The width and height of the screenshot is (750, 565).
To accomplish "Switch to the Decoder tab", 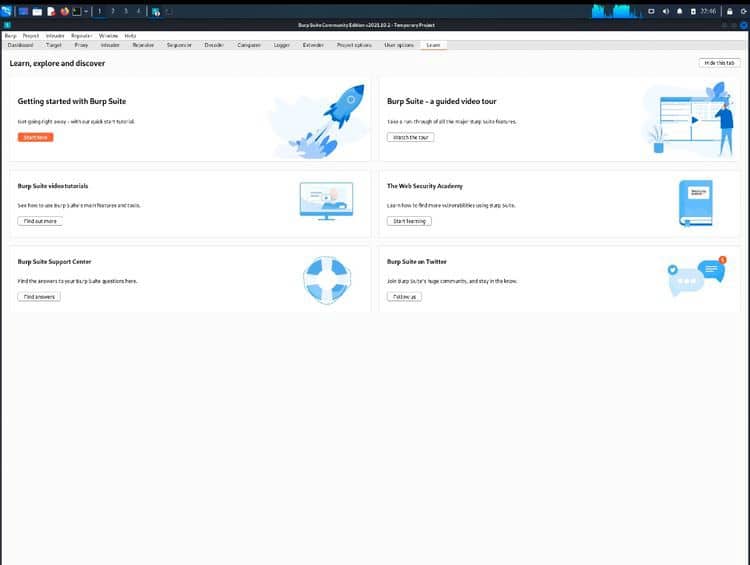I will click(214, 45).
